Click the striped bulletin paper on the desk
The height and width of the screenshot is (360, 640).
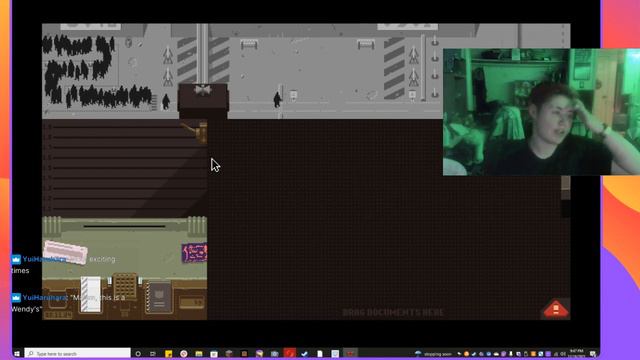click(x=90, y=294)
